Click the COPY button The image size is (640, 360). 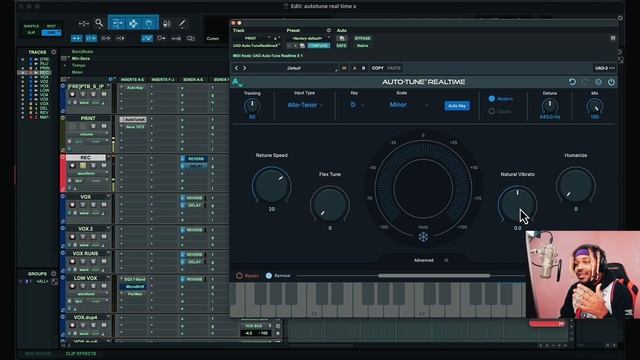click(x=378, y=68)
